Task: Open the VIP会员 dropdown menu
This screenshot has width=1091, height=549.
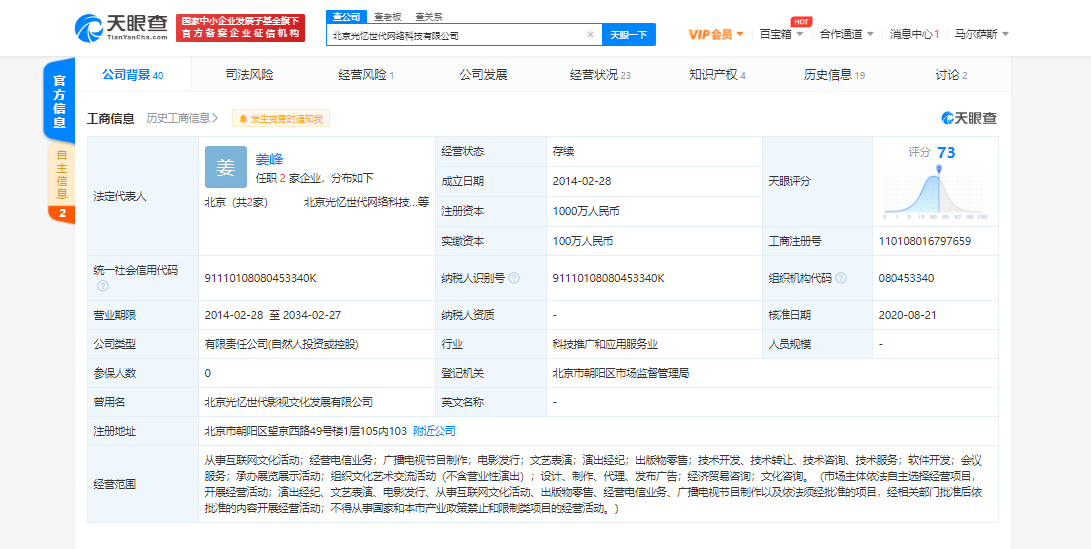Action: coord(716,34)
